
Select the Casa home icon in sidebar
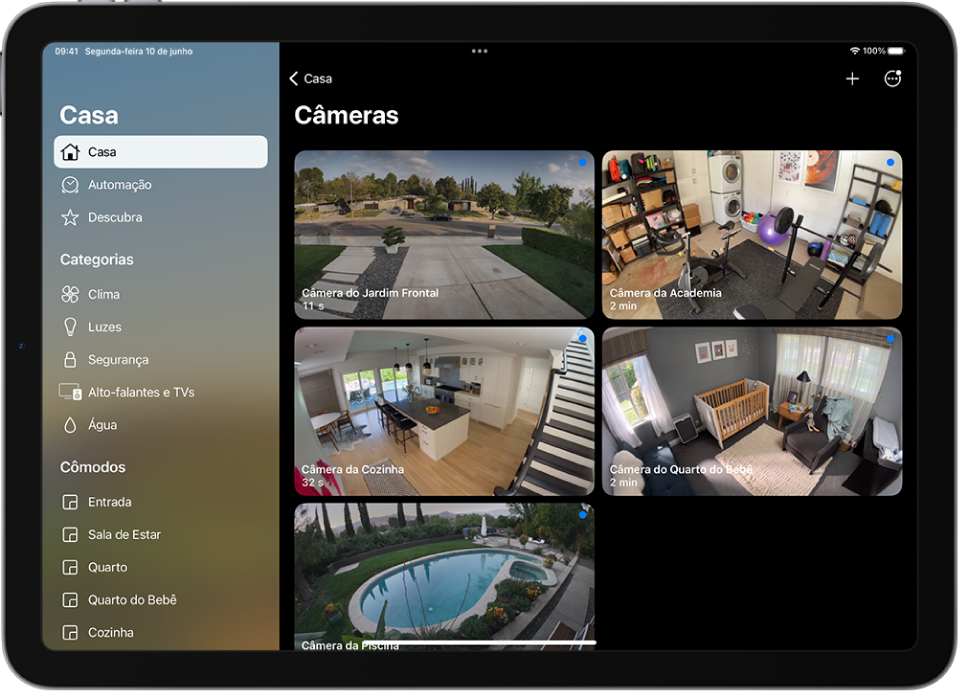70,152
